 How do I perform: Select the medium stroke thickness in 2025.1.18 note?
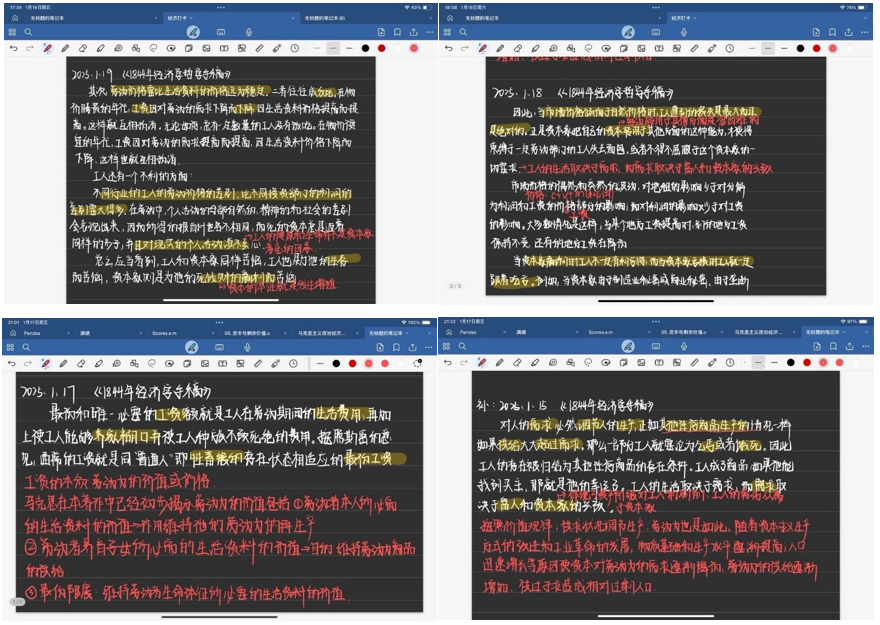click(x=767, y=48)
